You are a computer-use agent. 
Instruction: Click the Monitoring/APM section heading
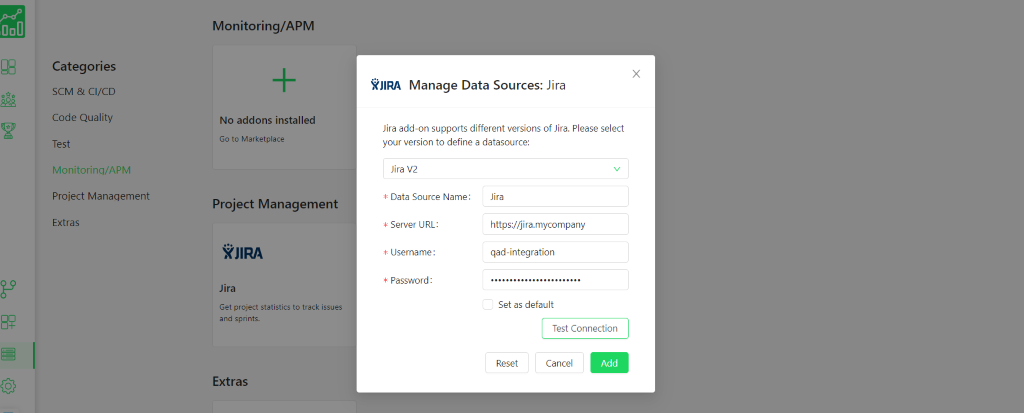264,26
